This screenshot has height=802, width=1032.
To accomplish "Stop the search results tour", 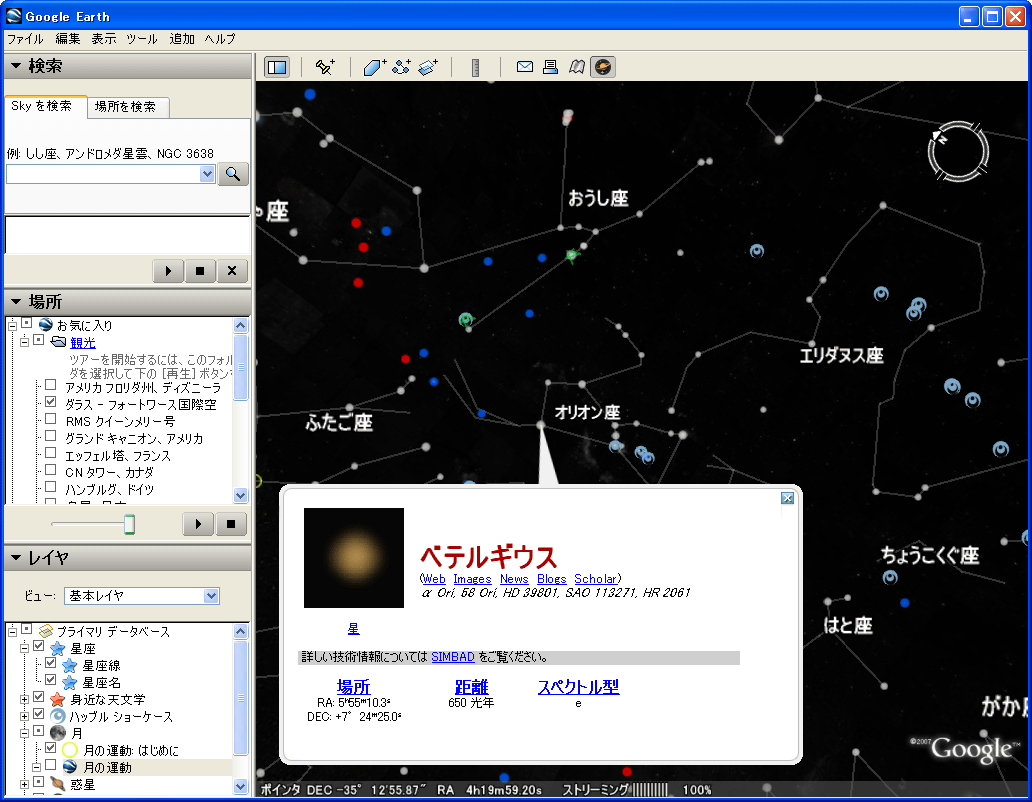I will 200,270.
